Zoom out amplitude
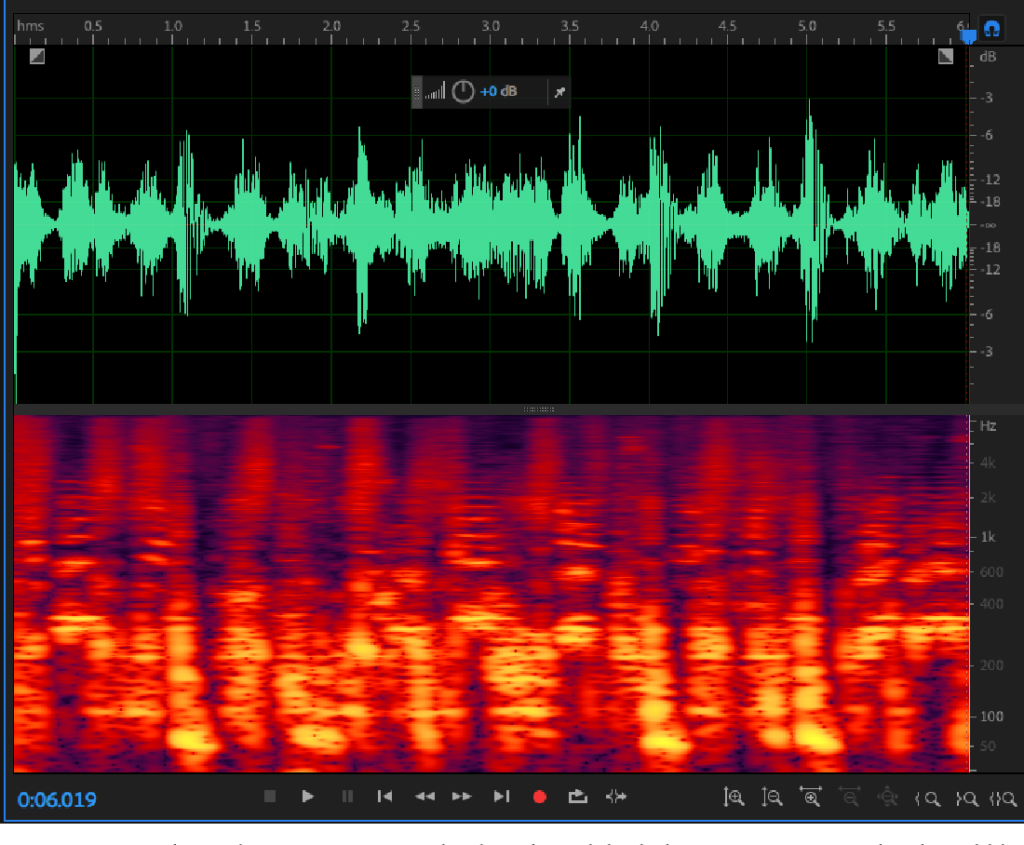 click(771, 797)
